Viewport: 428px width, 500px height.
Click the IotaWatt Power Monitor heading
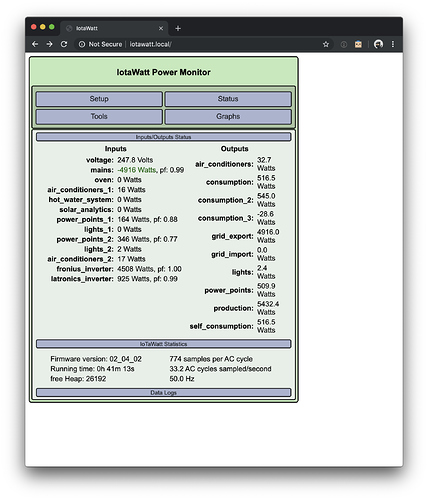163,72
